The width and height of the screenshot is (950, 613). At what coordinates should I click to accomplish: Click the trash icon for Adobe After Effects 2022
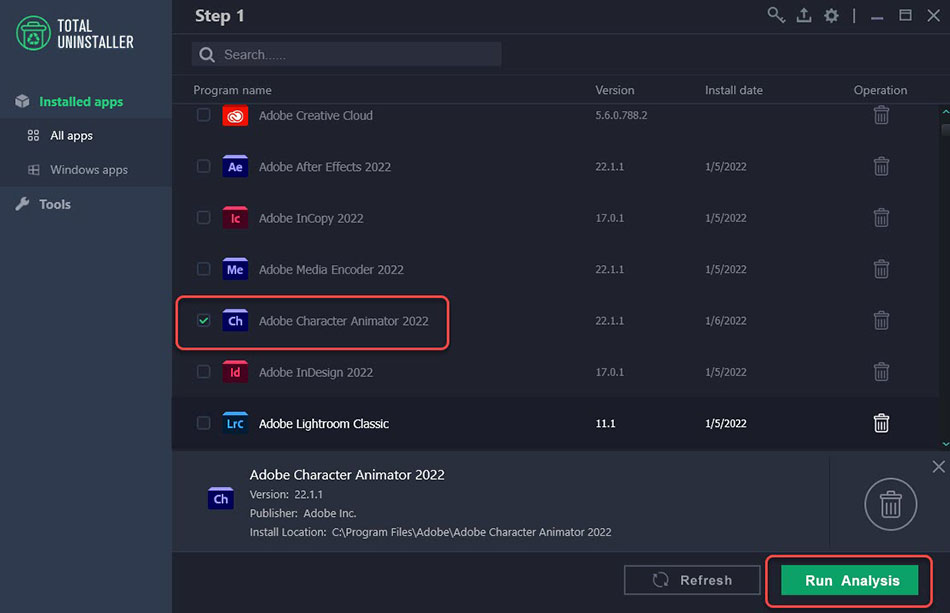(x=881, y=166)
